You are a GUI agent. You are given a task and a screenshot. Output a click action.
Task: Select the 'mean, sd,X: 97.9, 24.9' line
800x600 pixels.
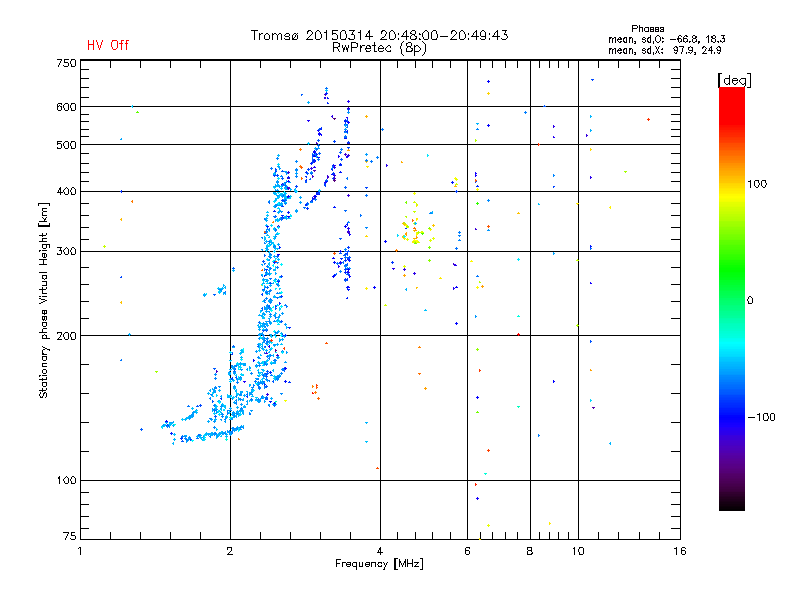pos(664,50)
